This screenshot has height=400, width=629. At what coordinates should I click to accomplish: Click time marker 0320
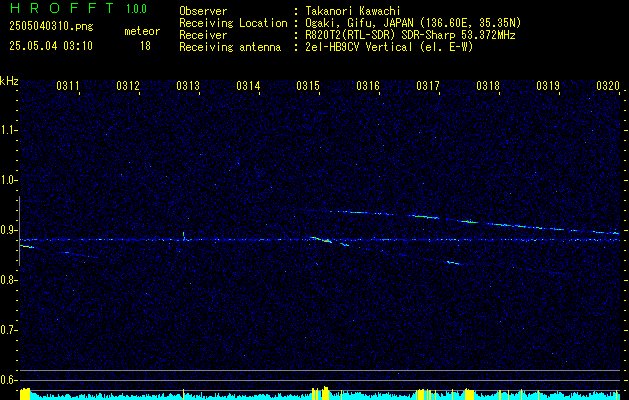608,85
